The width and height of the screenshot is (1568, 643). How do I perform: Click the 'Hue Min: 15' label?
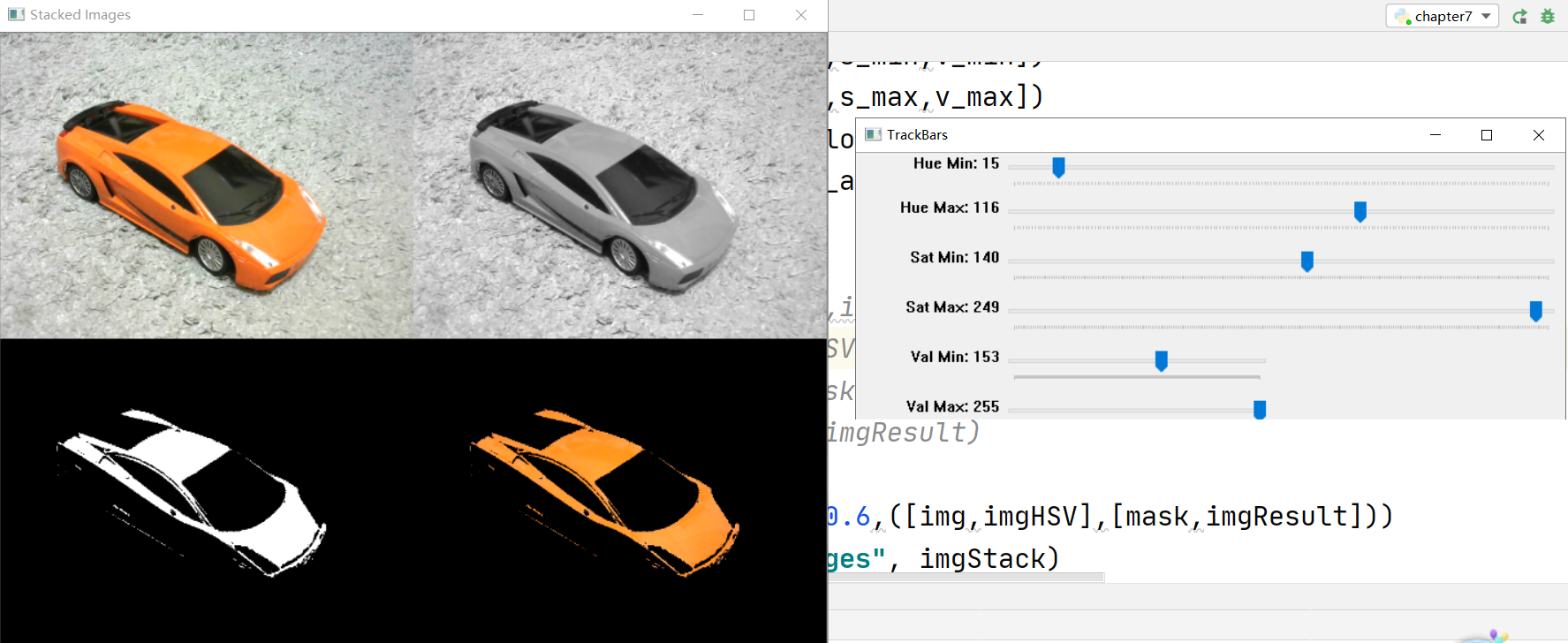(956, 163)
